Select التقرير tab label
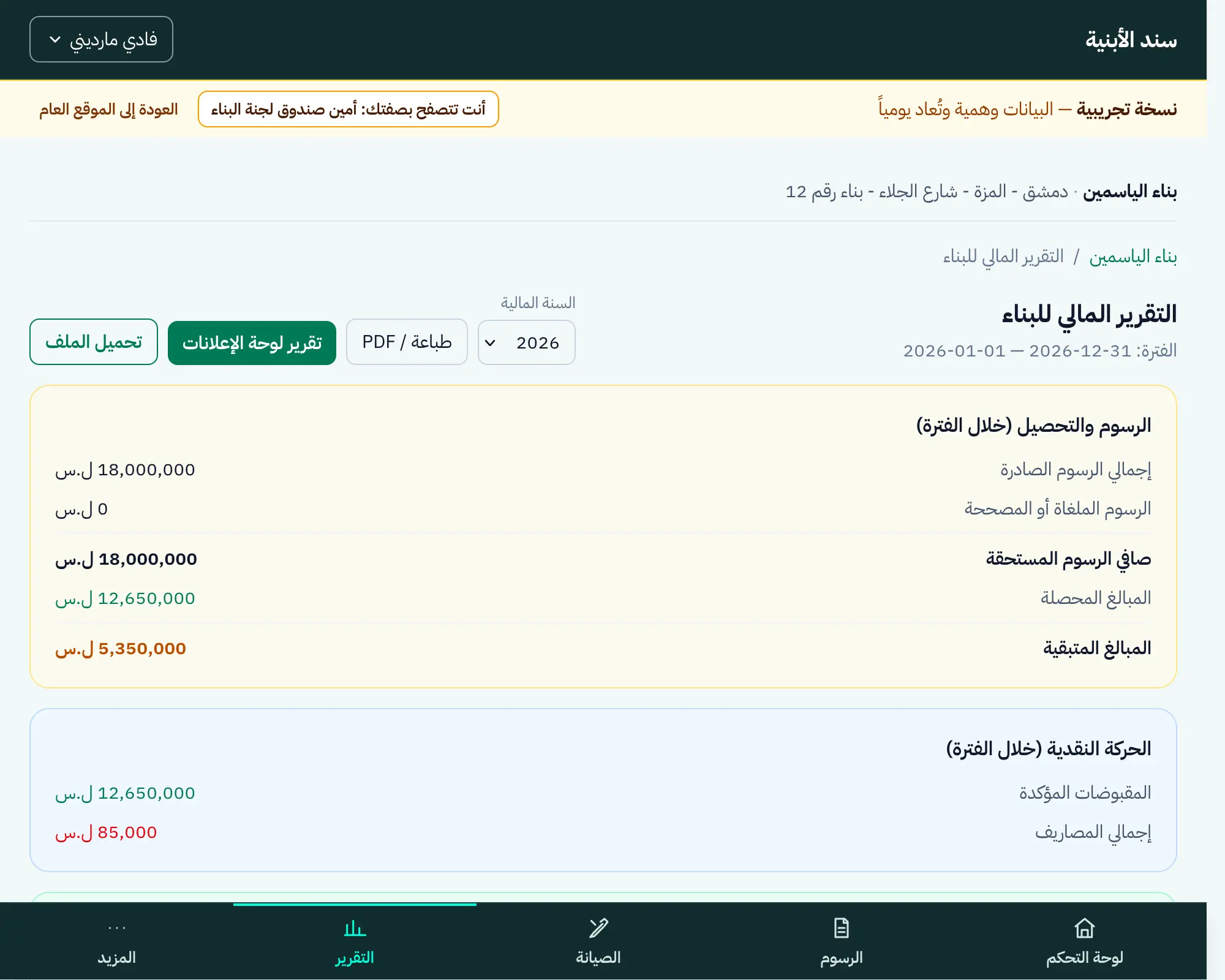This screenshot has height=980, width=1225. coord(355,957)
